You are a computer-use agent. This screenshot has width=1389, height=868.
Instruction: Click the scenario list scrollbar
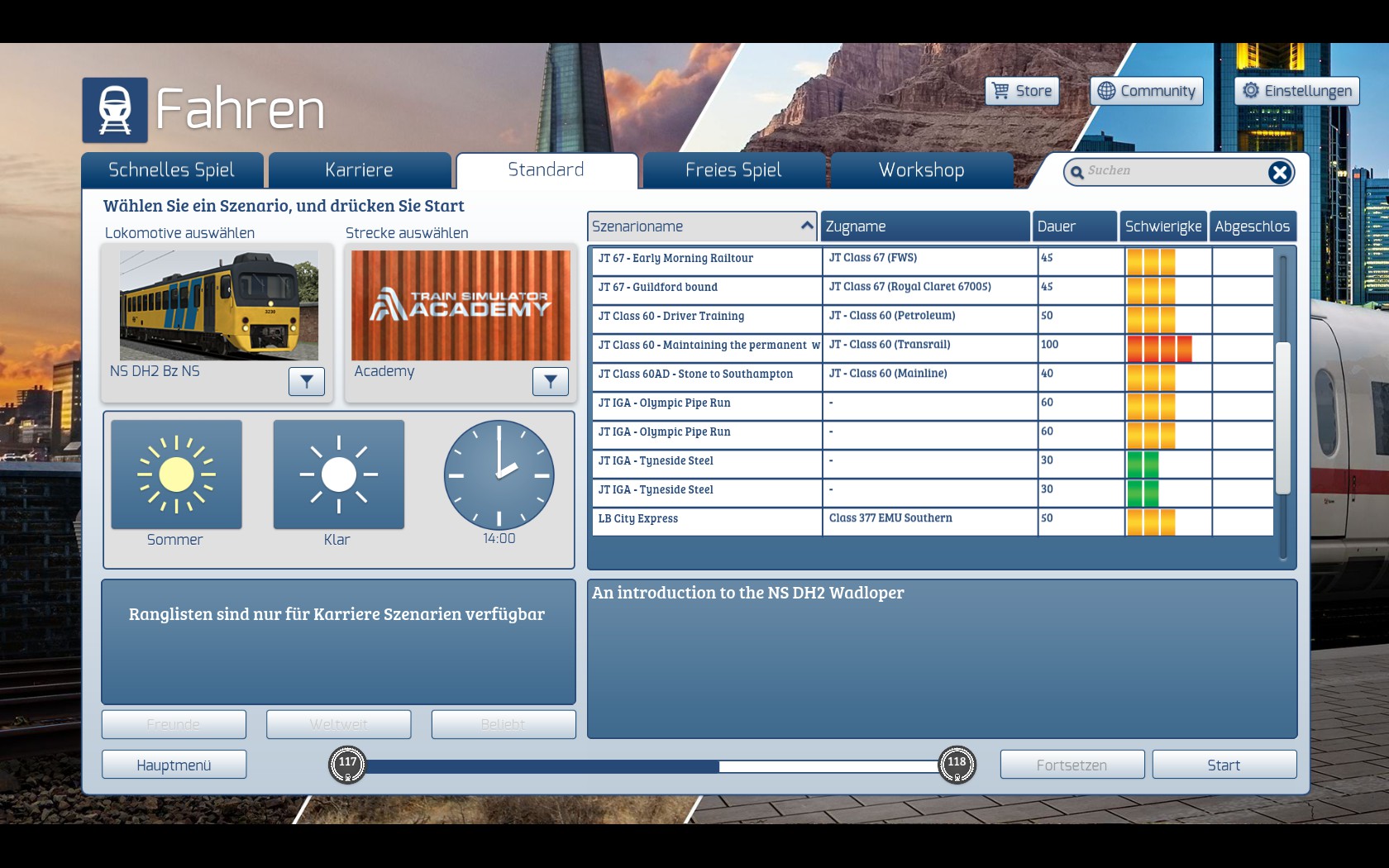tap(1283, 417)
